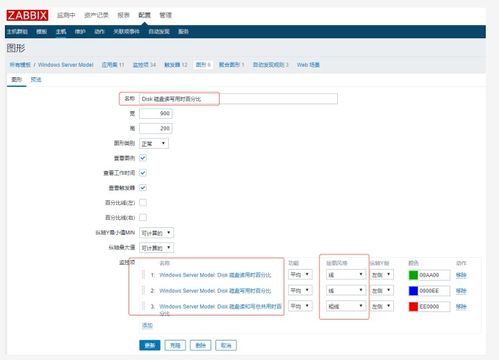Open the Windows Server Model breadcrumb link
The height and width of the screenshot is (360, 499).
coord(66,65)
